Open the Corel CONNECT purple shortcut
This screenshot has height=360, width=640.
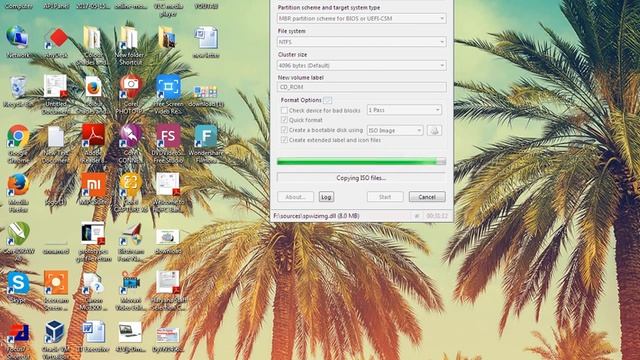(131, 136)
